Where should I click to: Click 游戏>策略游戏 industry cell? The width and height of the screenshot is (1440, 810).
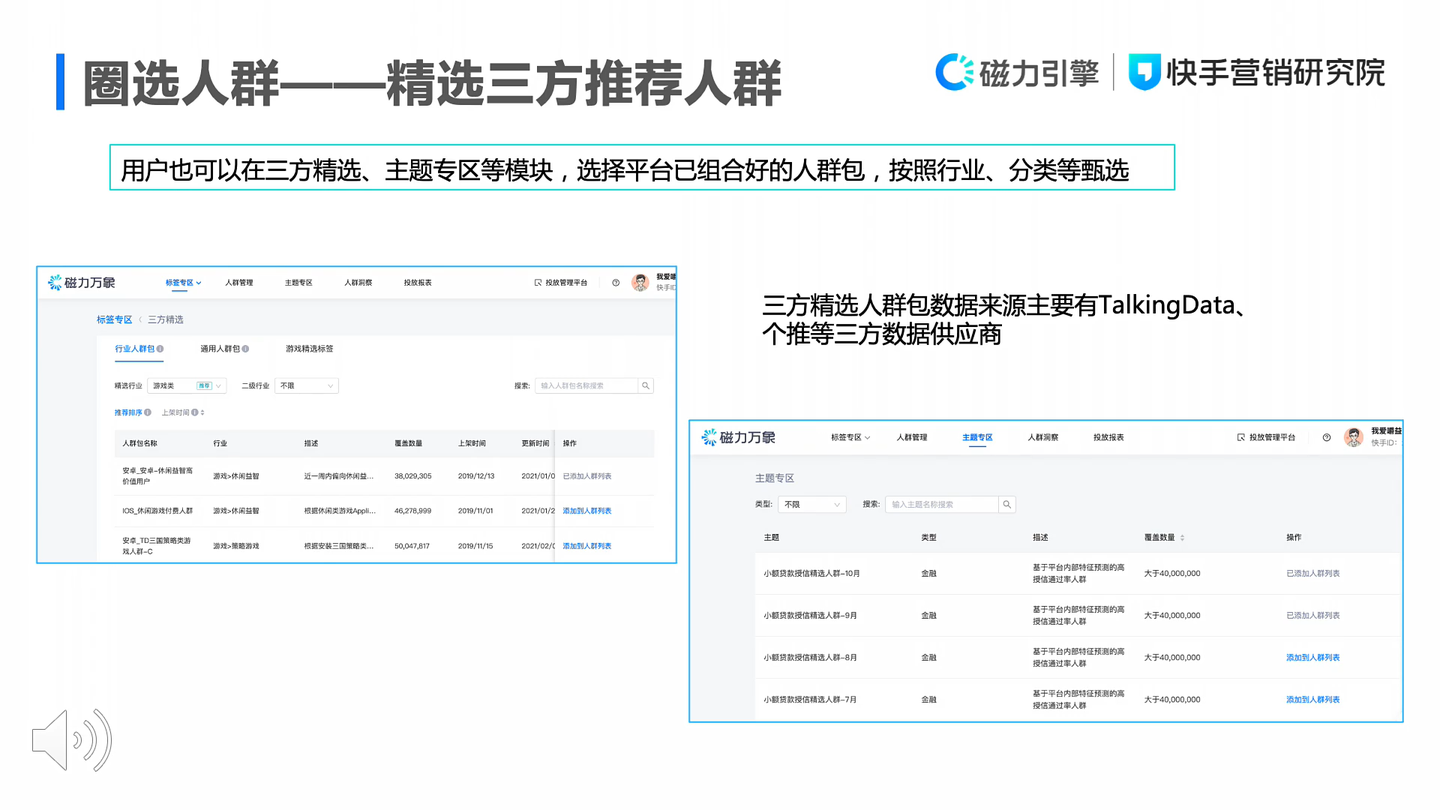tap(236, 546)
